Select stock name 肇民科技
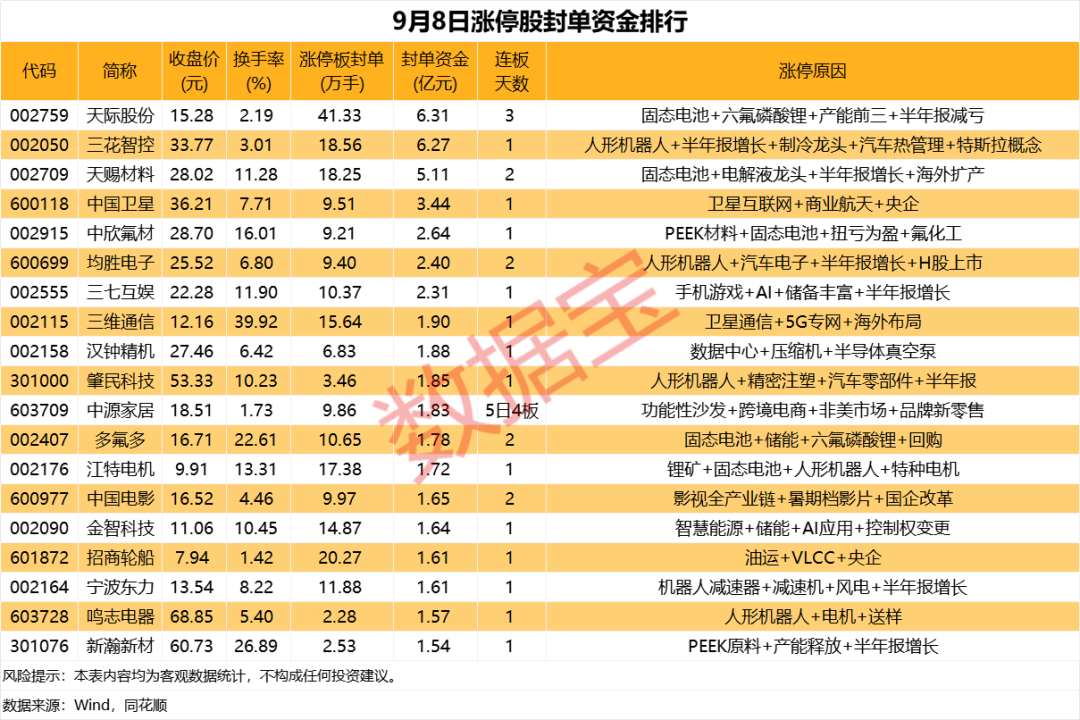Image resolution: width=1080 pixels, height=720 pixels. 120,380
